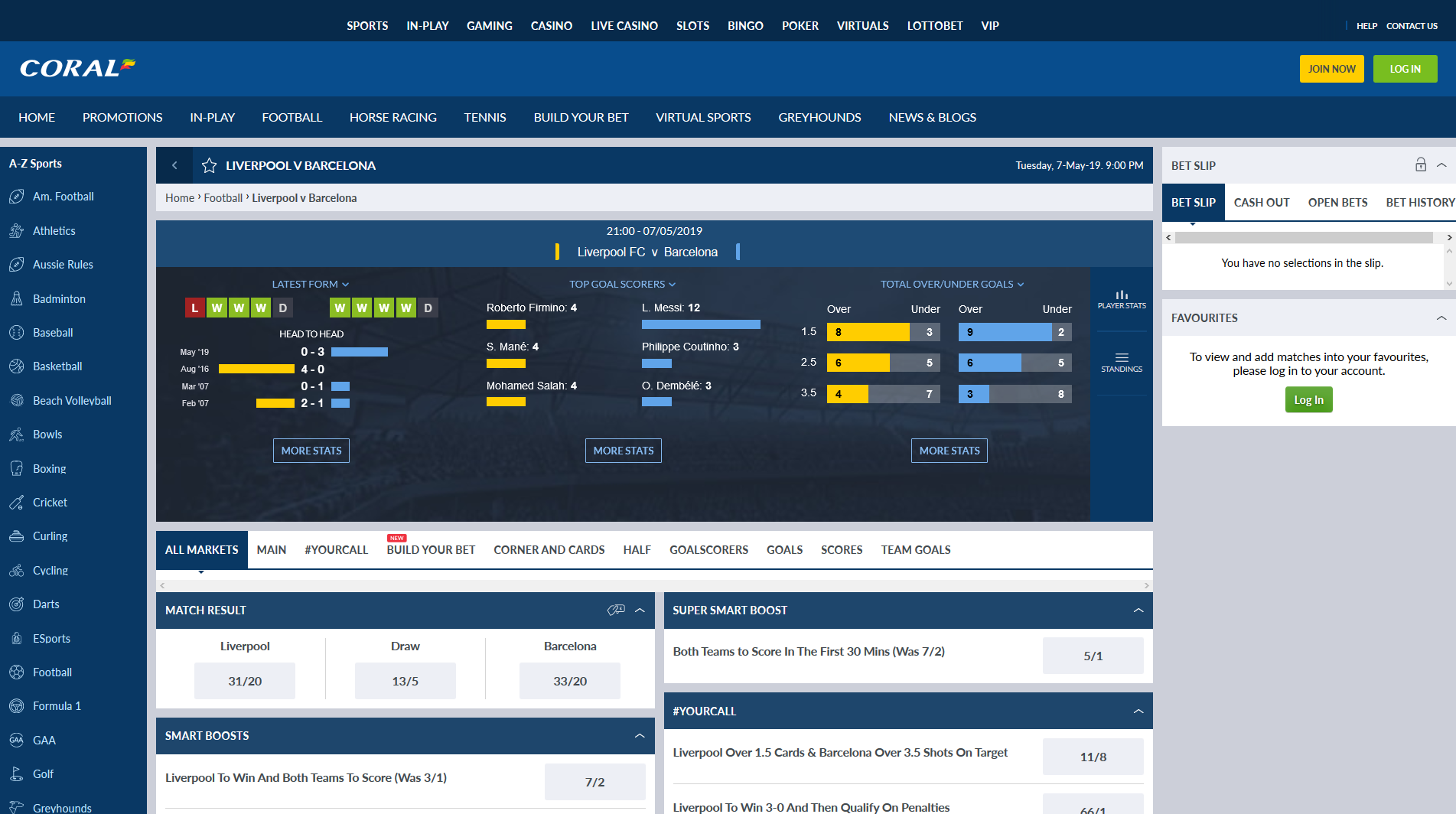
Task: Click the ESports icon in sidebar
Action: click(17, 638)
